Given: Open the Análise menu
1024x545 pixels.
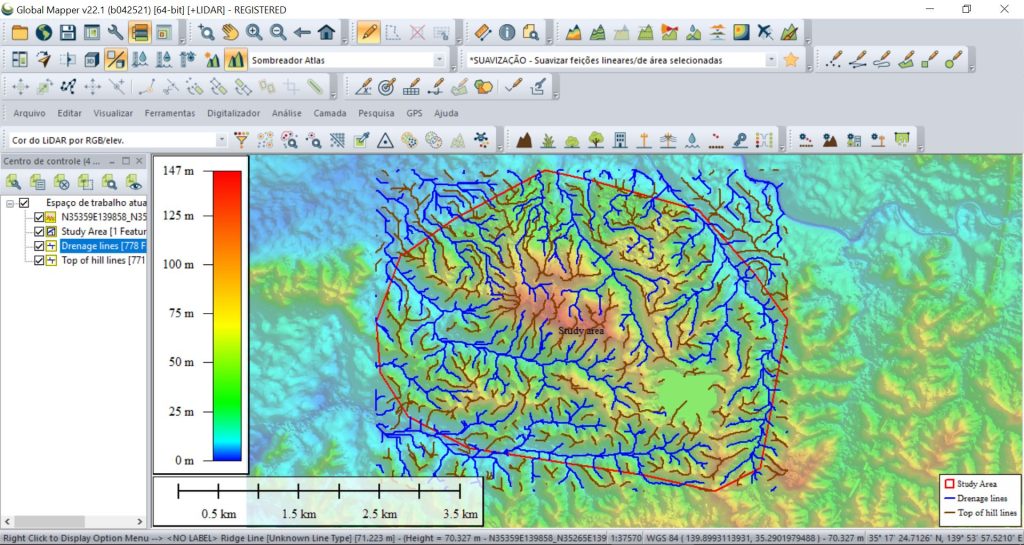Looking at the screenshot, I should 286,113.
